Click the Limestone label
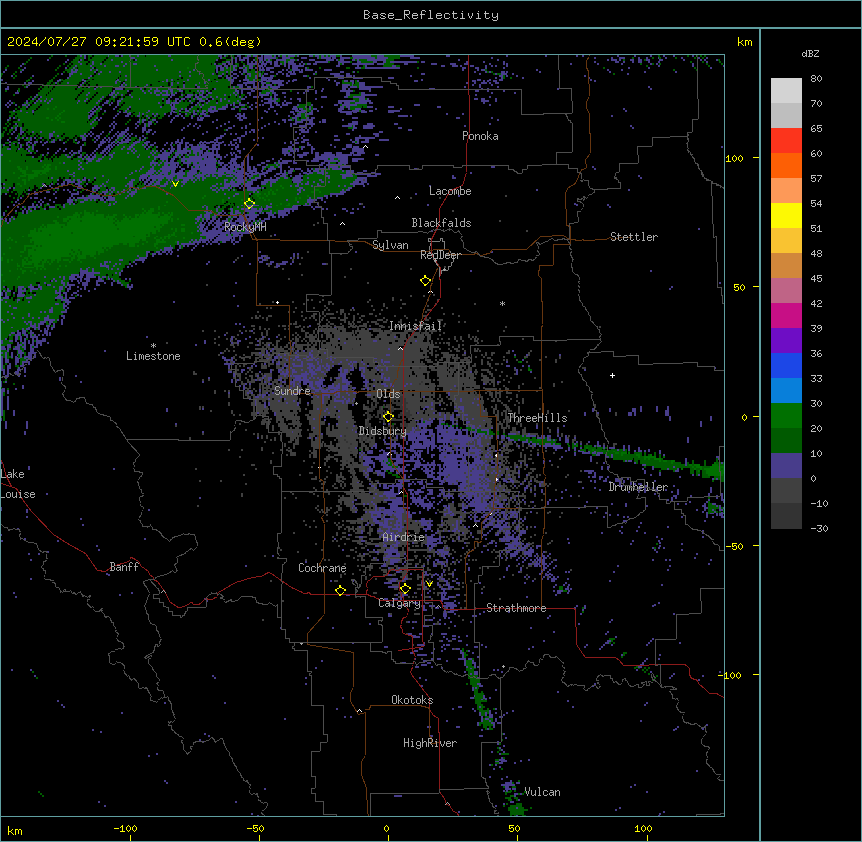 (x=153, y=356)
